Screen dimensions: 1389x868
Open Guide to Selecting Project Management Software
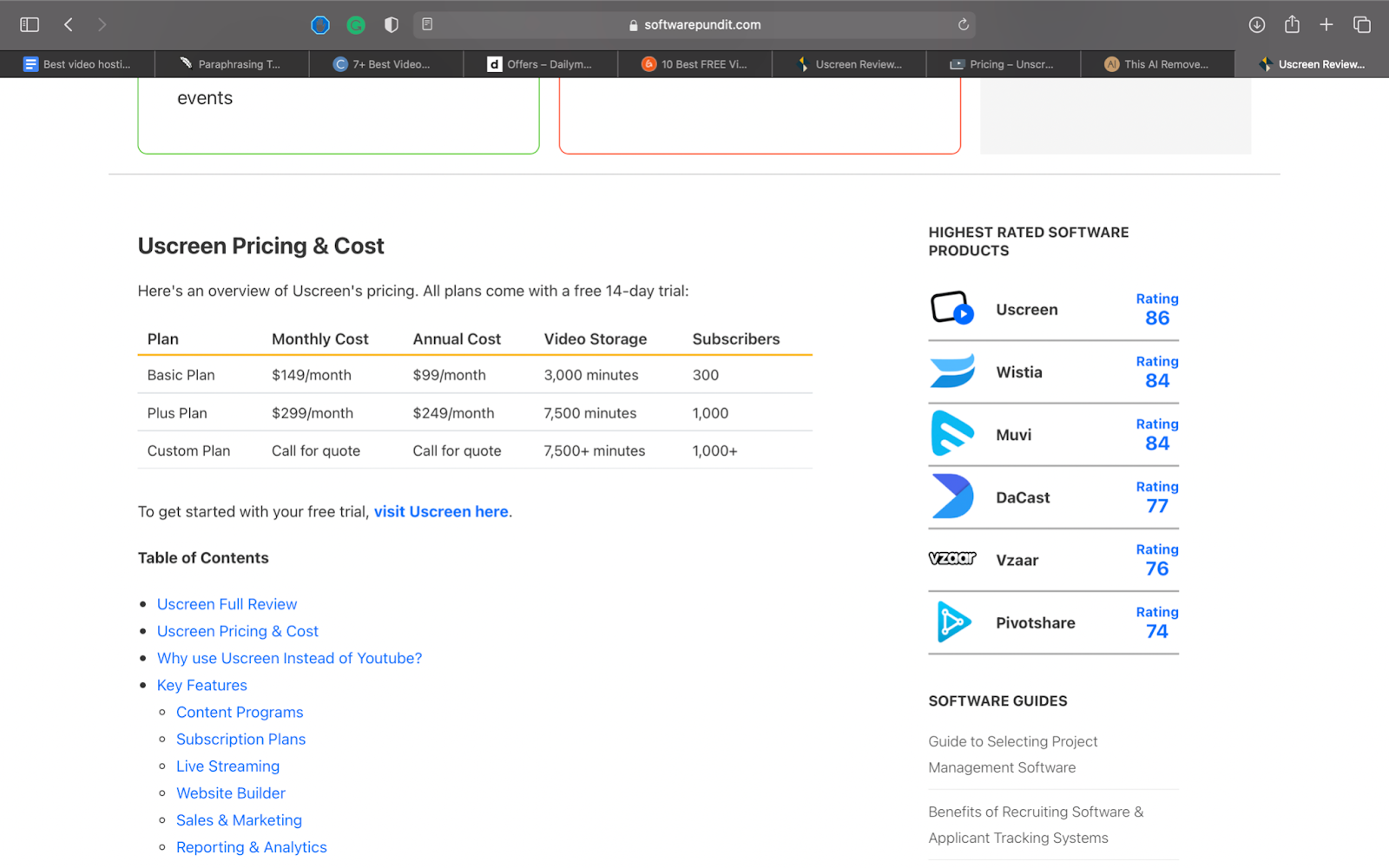click(1012, 754)
